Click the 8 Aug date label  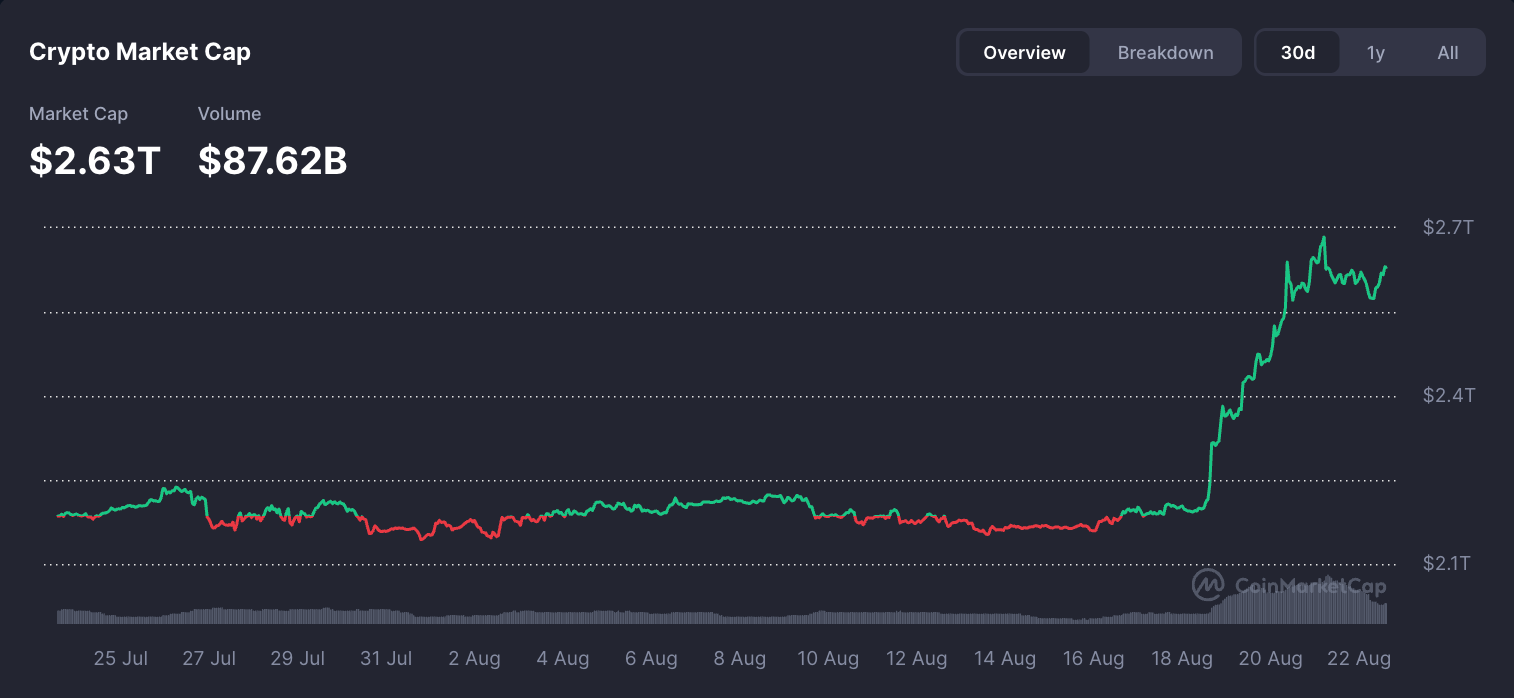pos(739,658)
